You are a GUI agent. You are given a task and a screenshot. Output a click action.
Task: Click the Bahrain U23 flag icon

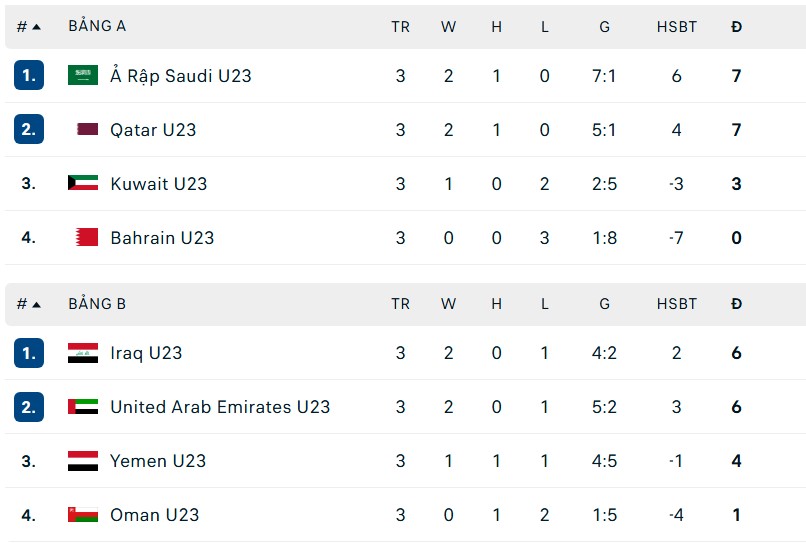87,237
